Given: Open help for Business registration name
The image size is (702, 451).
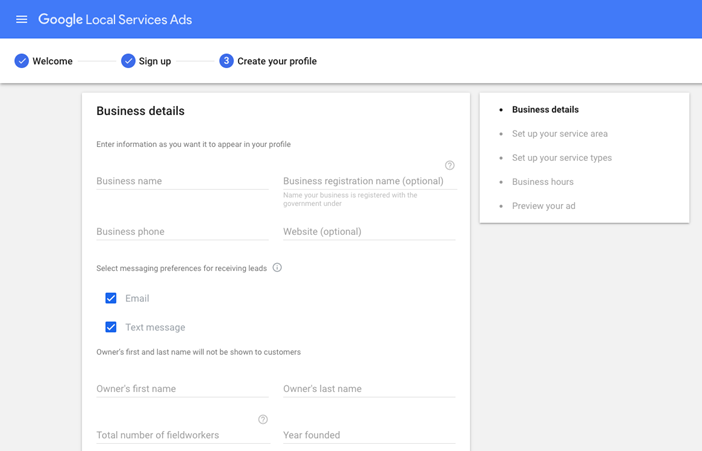Looking at the screenshot, I should (x=449, y=165).
